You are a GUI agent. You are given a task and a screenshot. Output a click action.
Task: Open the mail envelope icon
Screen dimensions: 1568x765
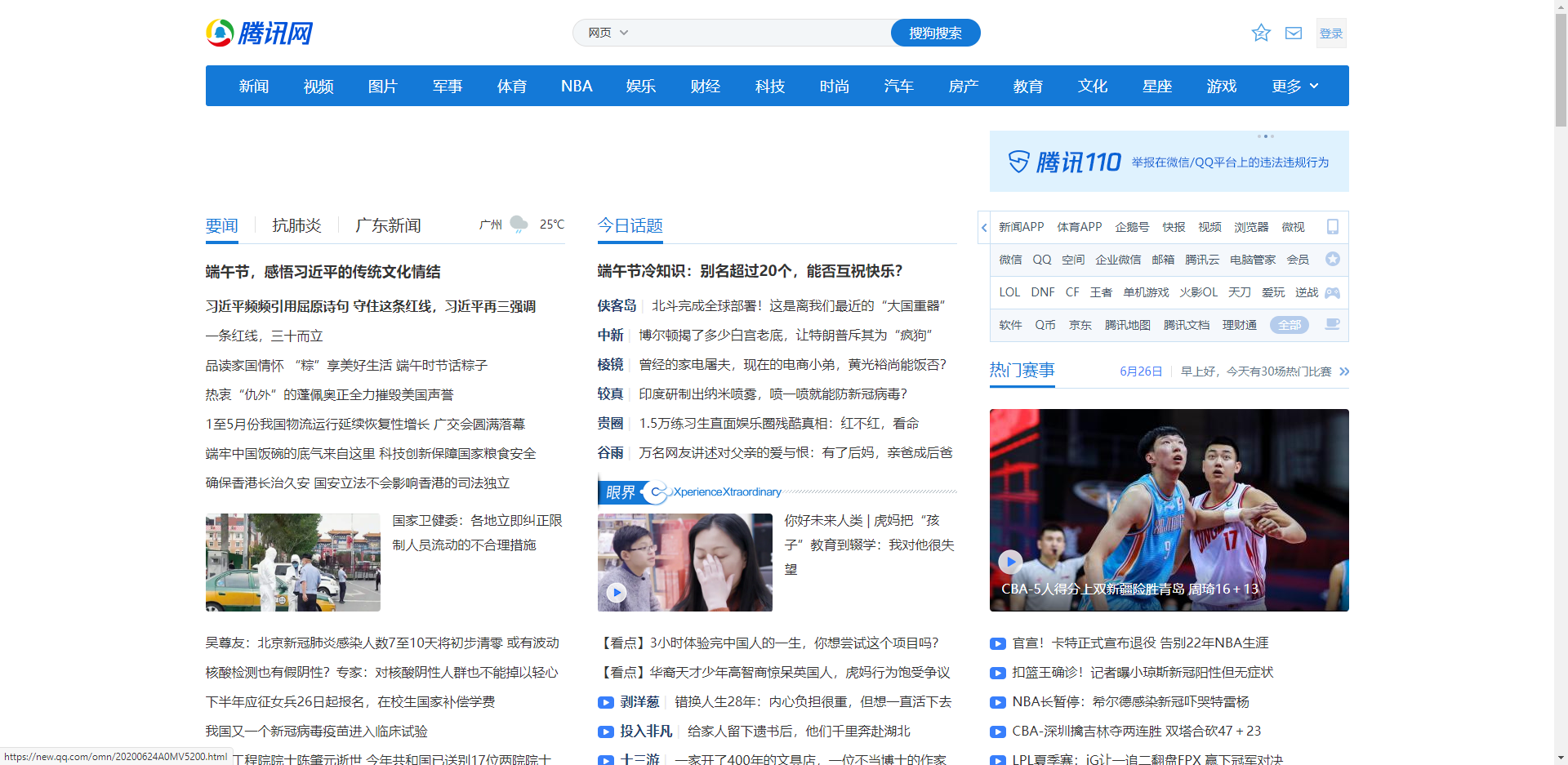point(1294,33)
